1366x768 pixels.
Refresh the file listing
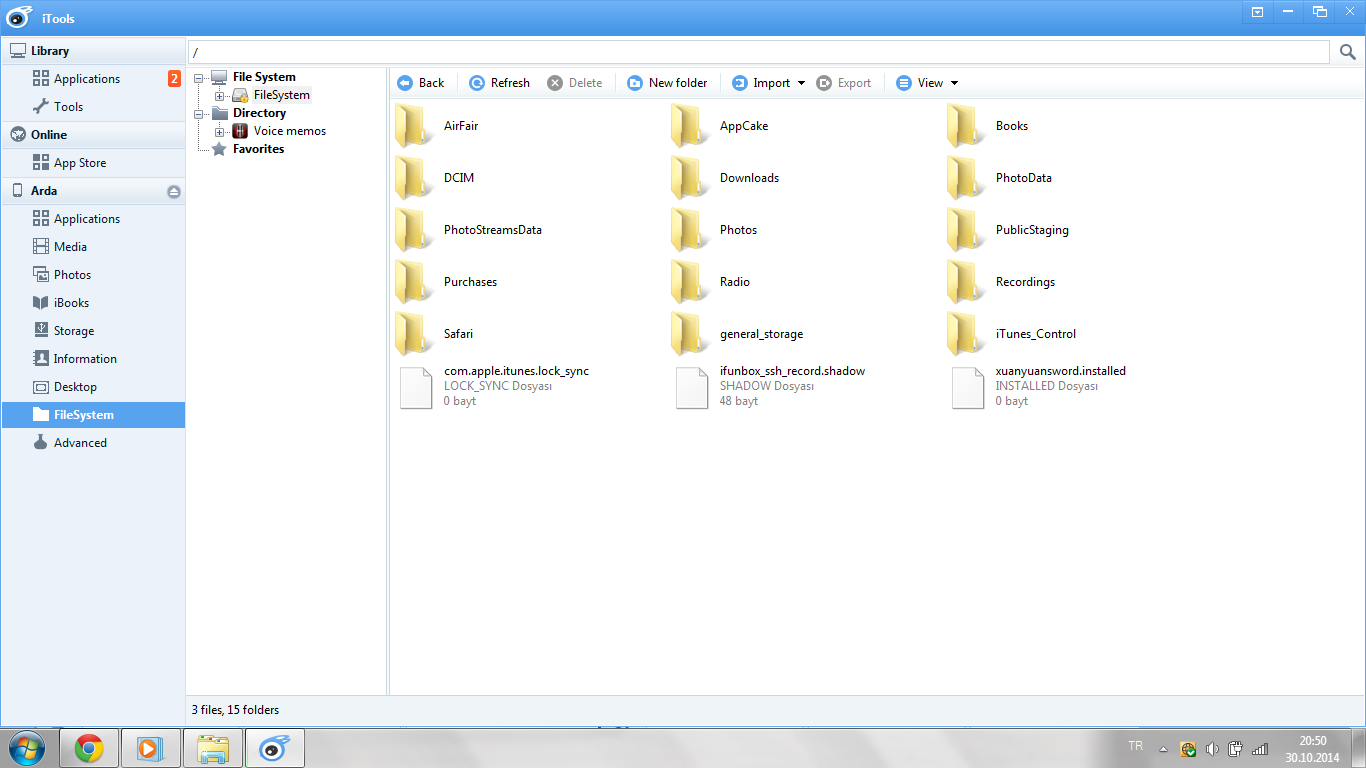point(499,83)
